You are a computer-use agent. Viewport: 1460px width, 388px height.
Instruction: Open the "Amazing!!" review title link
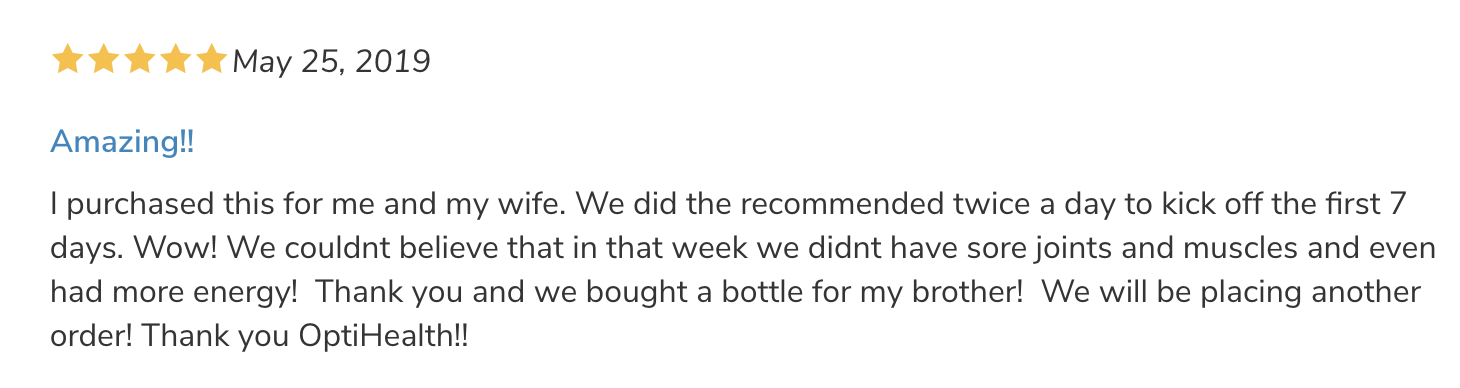[122, 142]
